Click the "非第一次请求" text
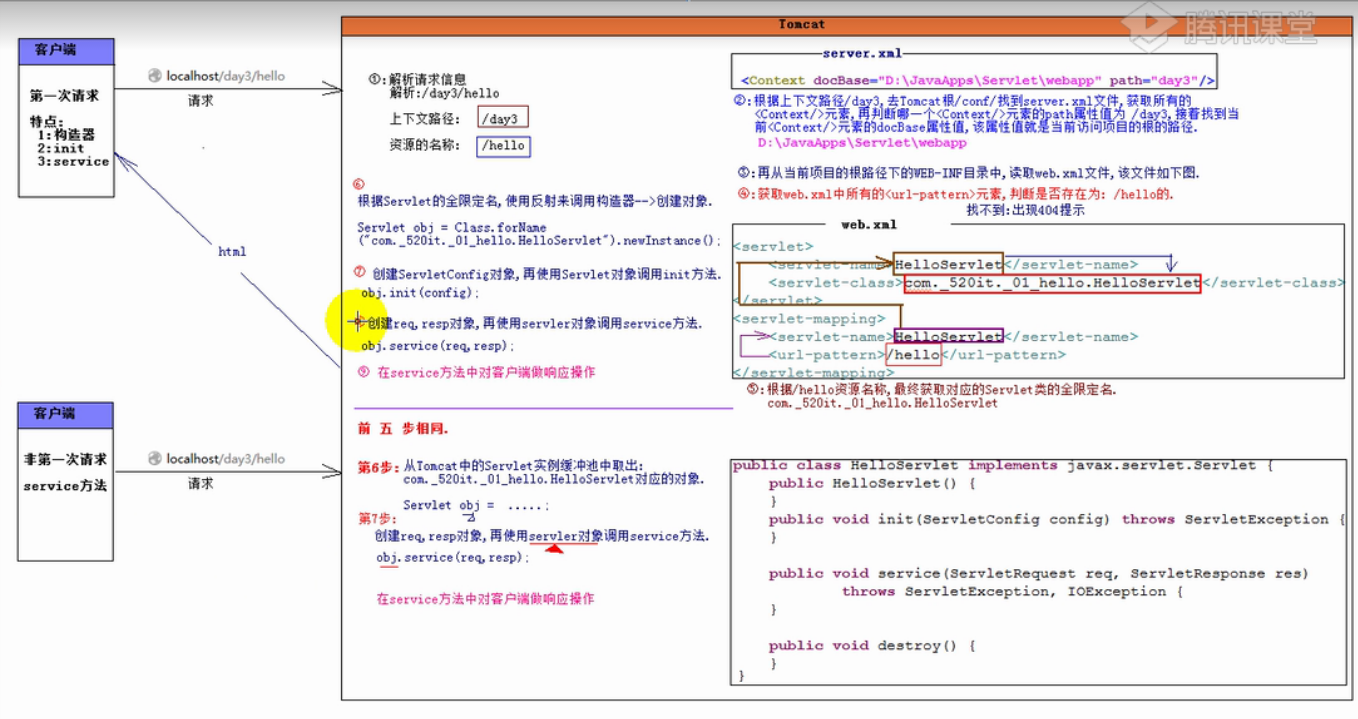The width and height of the screenshot is (1358, 719). pos(65,460)
